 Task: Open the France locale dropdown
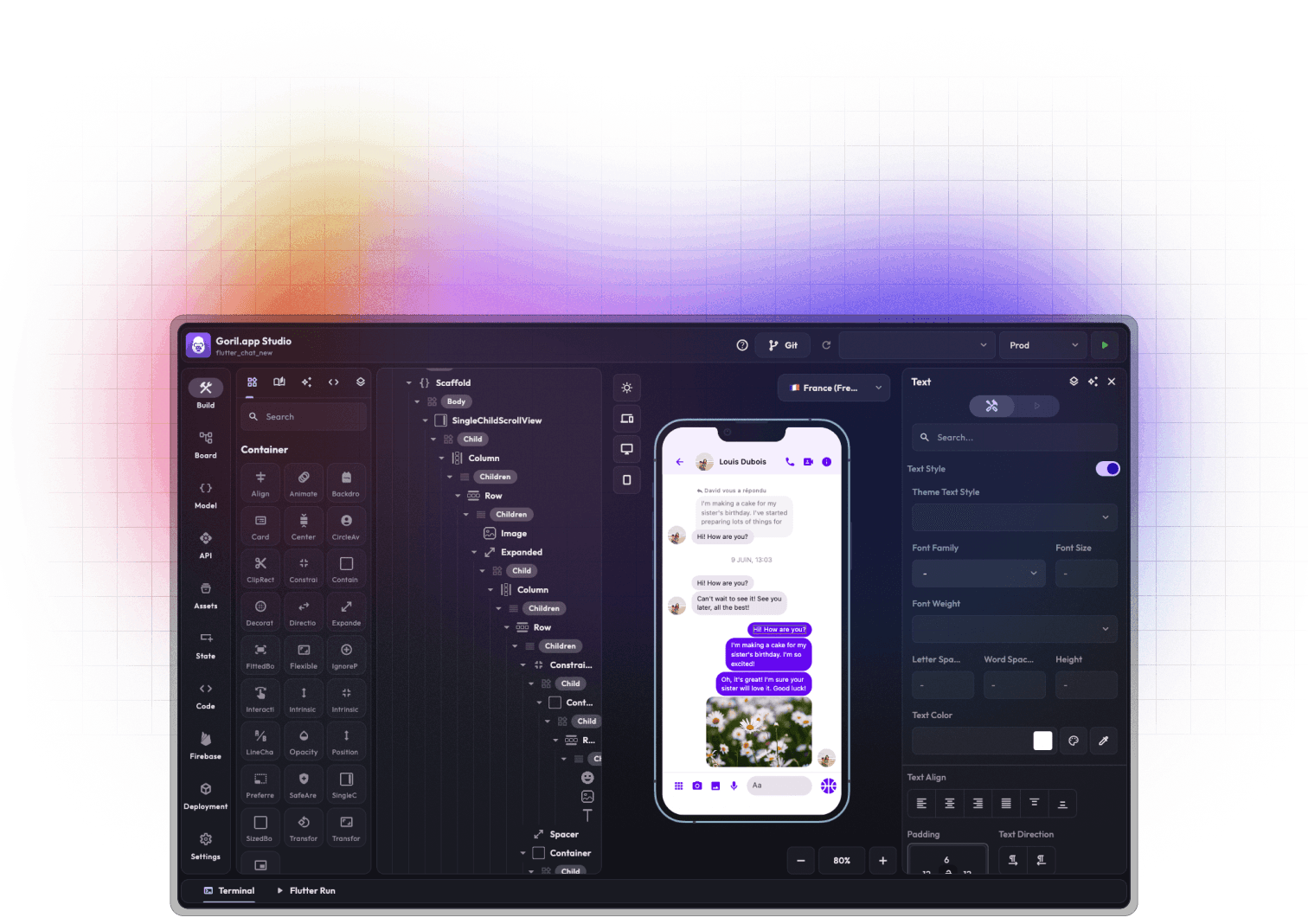tap(834, 388)
